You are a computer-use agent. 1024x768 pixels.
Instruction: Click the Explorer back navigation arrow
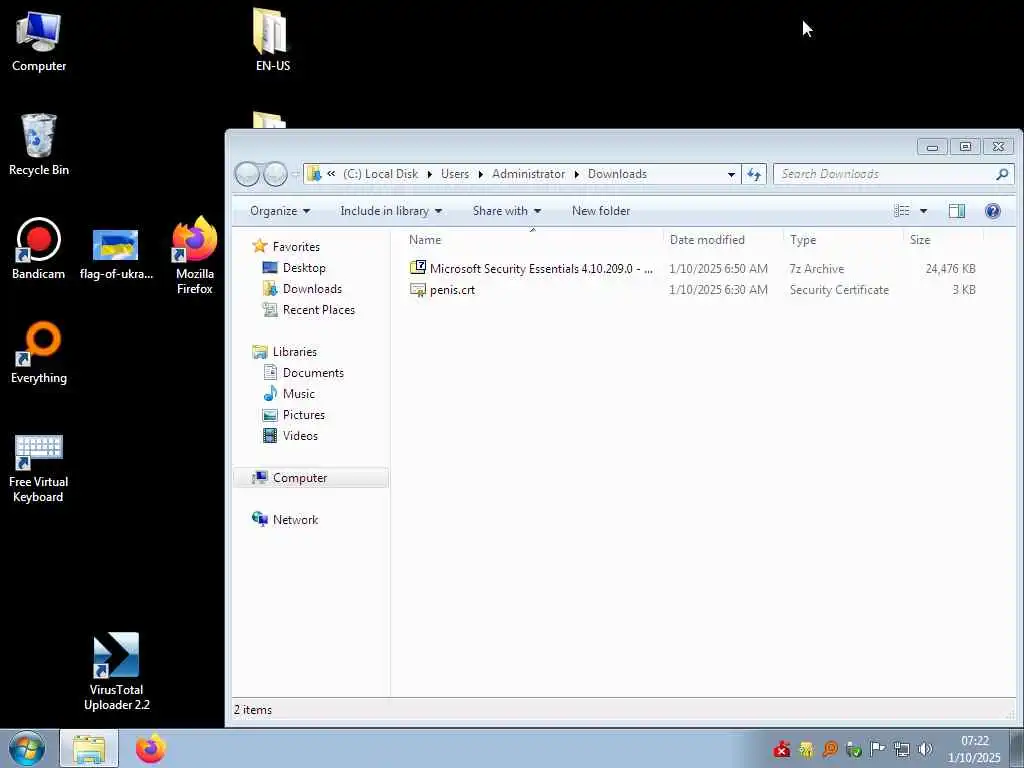[x=248, y=174]
